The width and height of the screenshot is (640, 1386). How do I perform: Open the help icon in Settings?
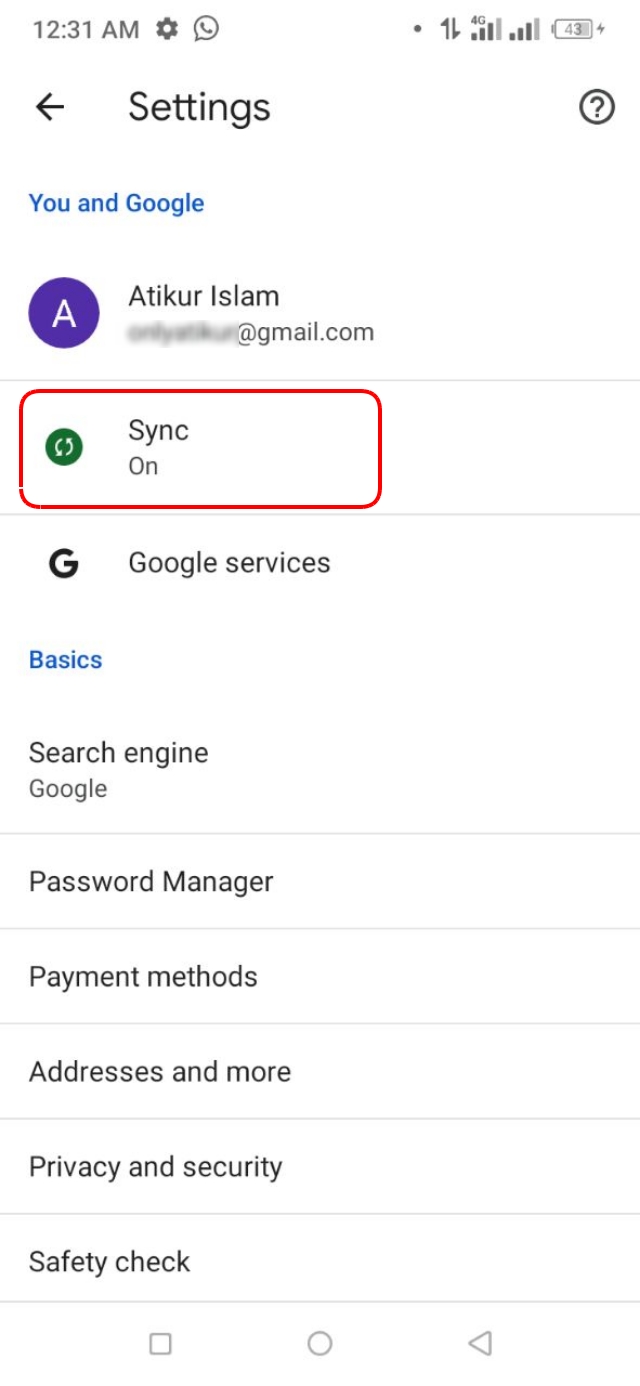(596, 107)
